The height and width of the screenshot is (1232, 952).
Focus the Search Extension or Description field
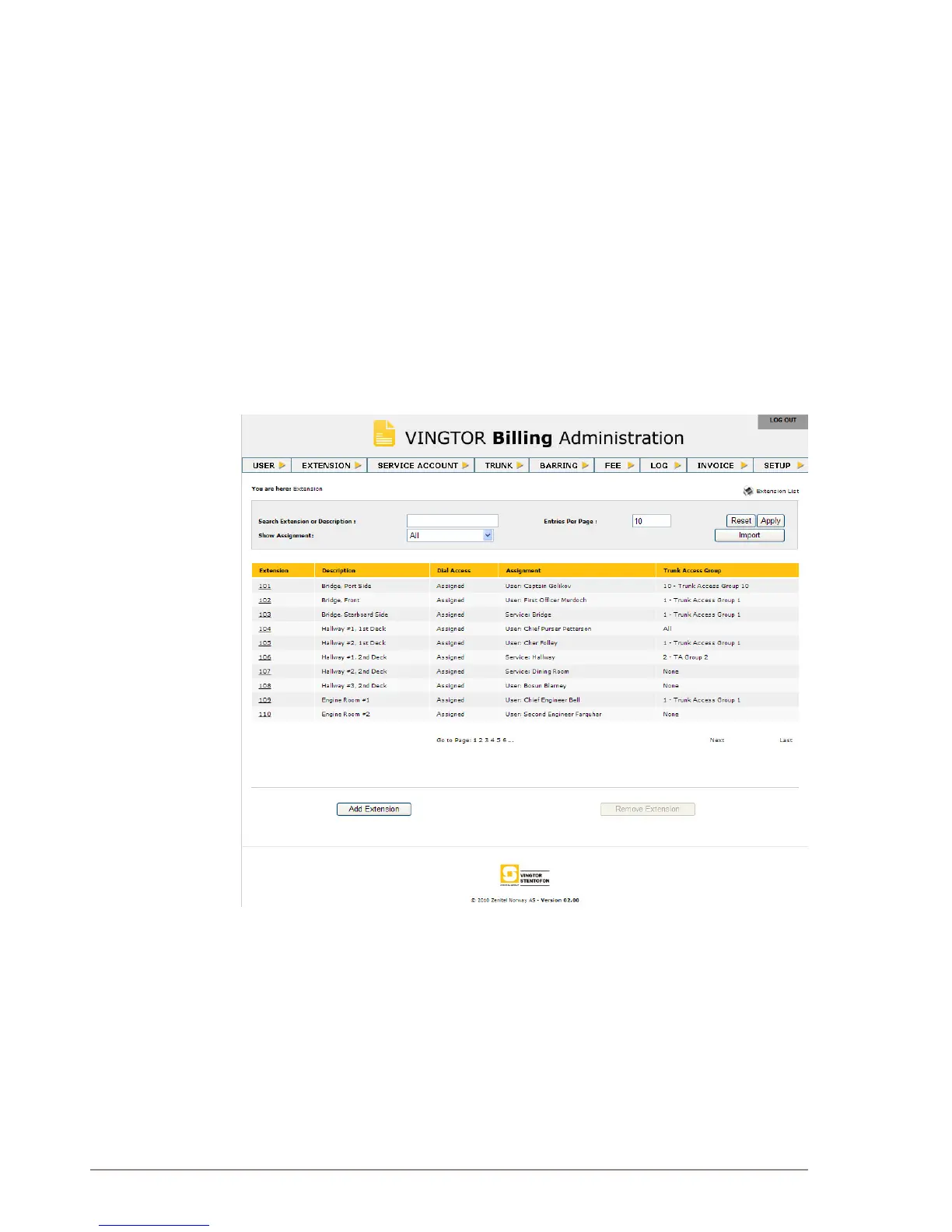tap(453, 521)
